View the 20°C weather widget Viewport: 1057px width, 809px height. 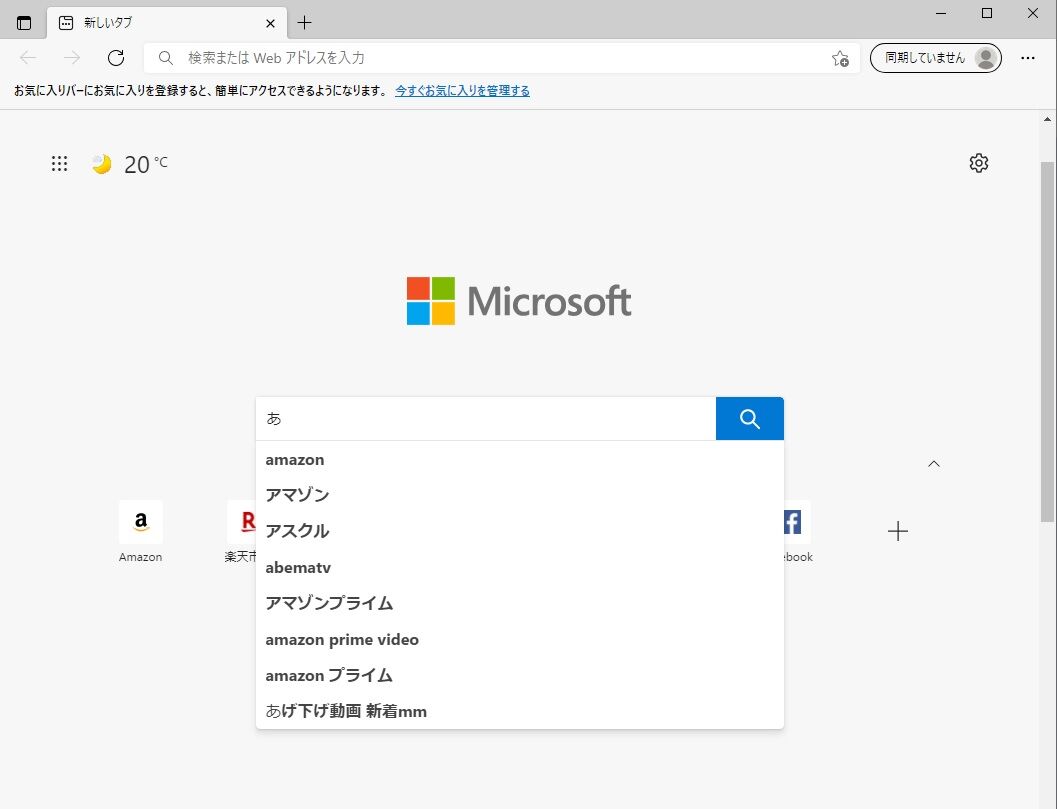[x=130, y=164]
